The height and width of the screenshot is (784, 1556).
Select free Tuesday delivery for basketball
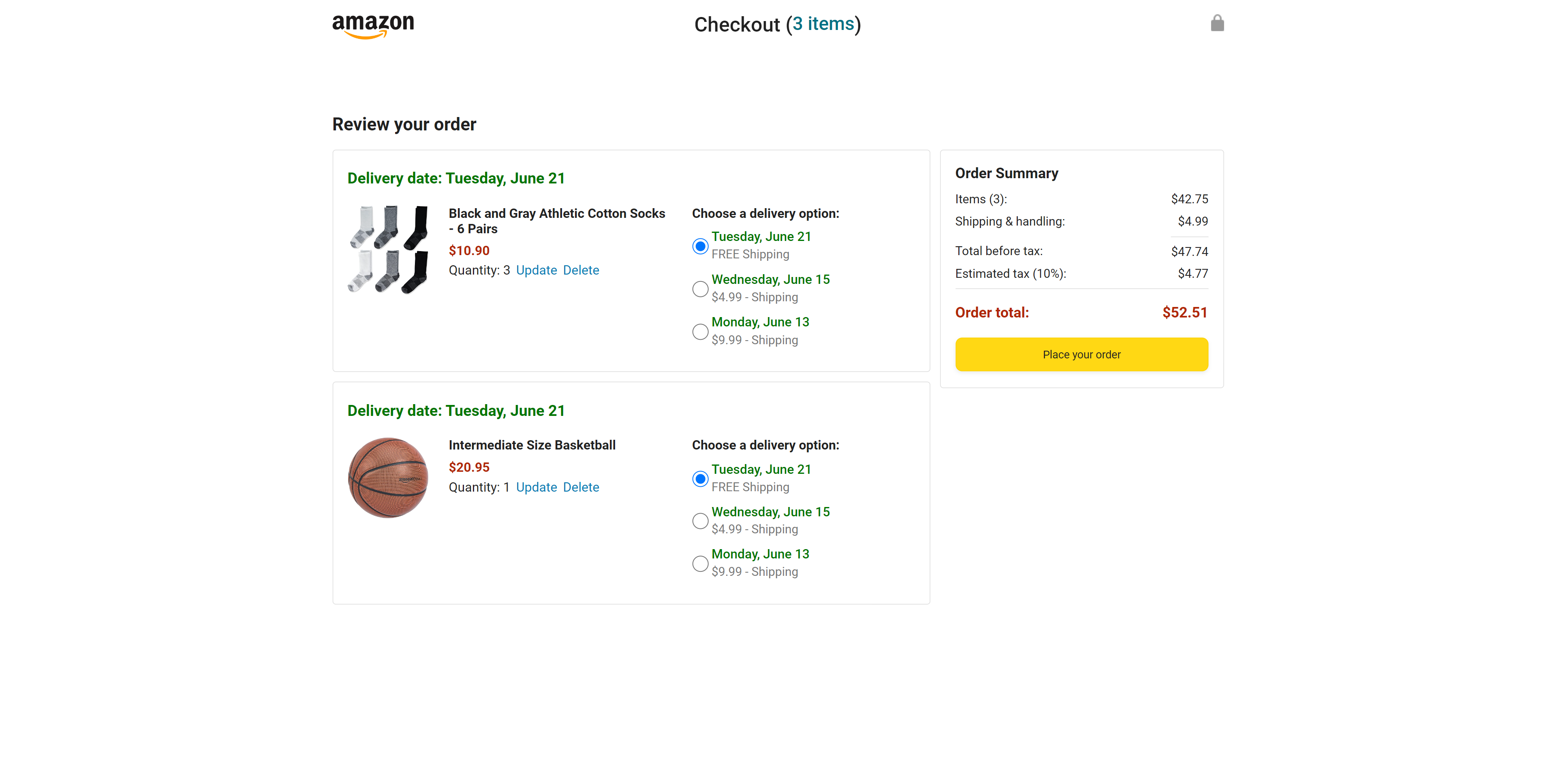[x=700, y=479]
